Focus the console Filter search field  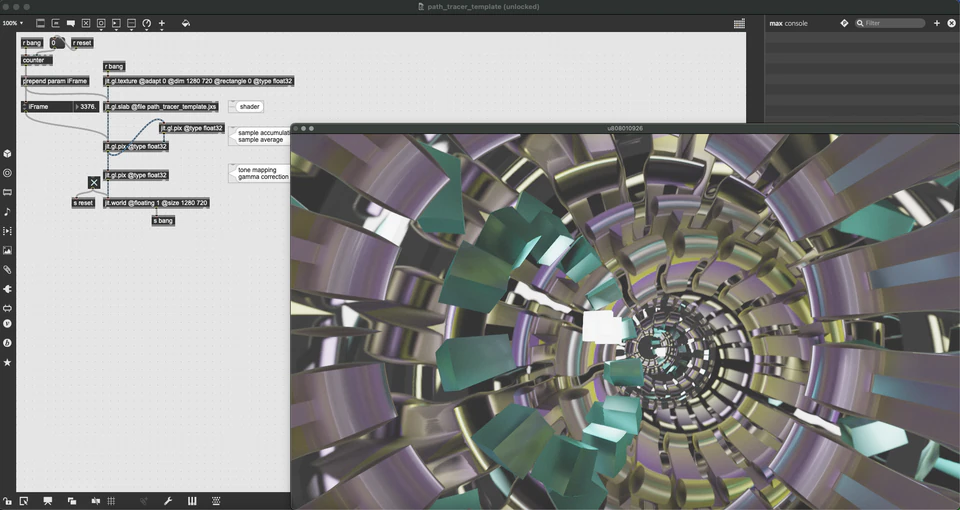890,23
